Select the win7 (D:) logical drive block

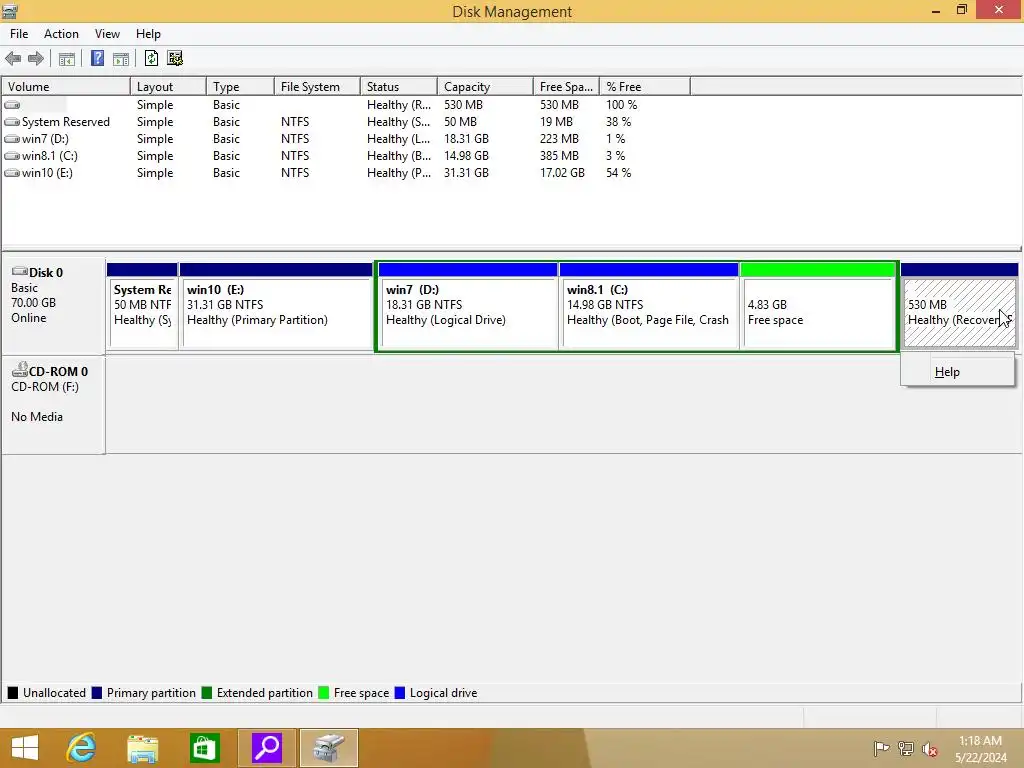[x=468, y=306]
